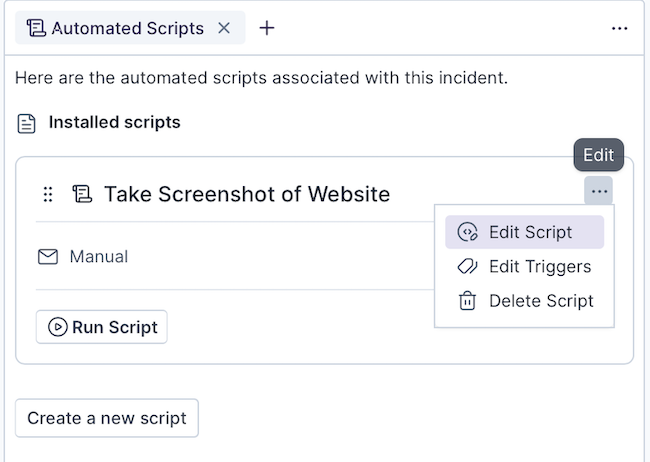Screen dimensions: 650x462
Task: Click the Edit Script code icon
Action: click(x=467, y=232)
